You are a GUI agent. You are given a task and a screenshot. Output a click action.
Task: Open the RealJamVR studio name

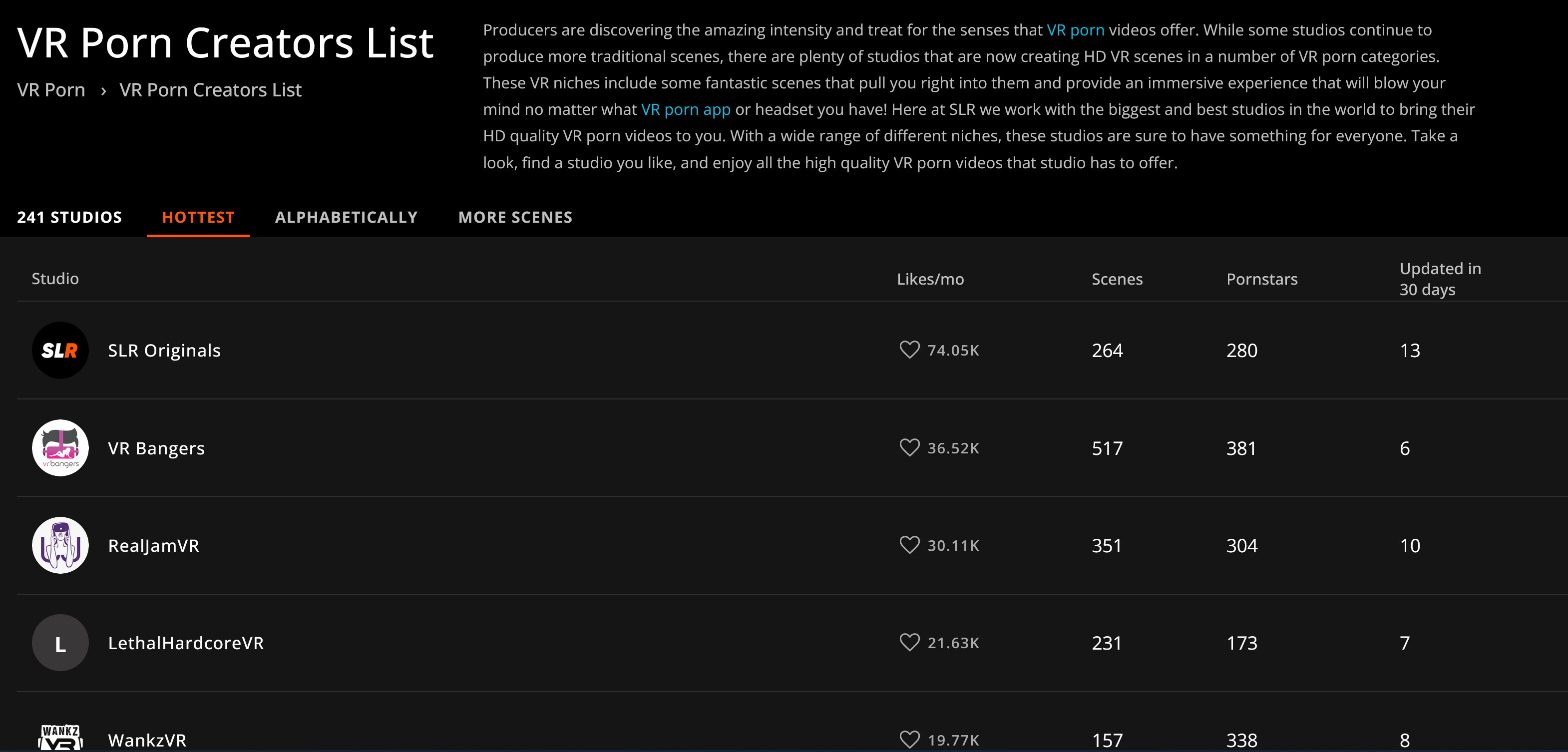pos(153,546)
